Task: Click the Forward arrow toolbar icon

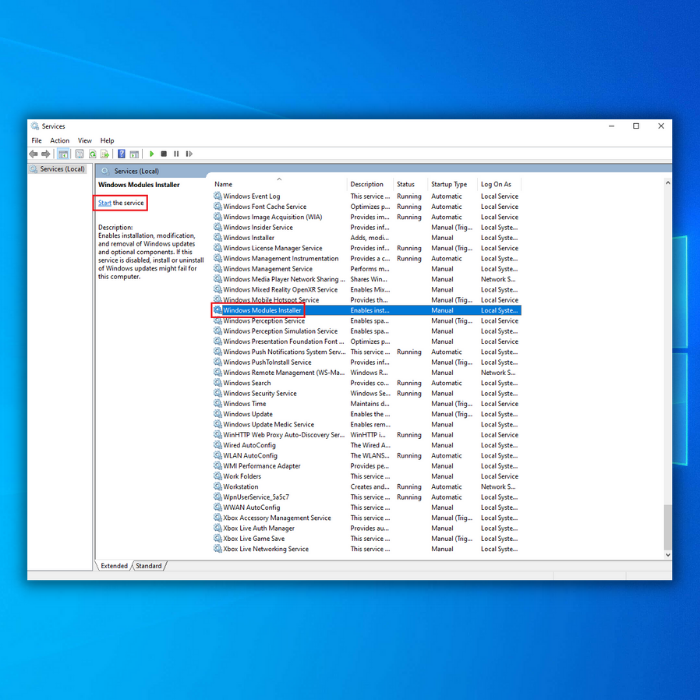Action: tap(46, 154)
